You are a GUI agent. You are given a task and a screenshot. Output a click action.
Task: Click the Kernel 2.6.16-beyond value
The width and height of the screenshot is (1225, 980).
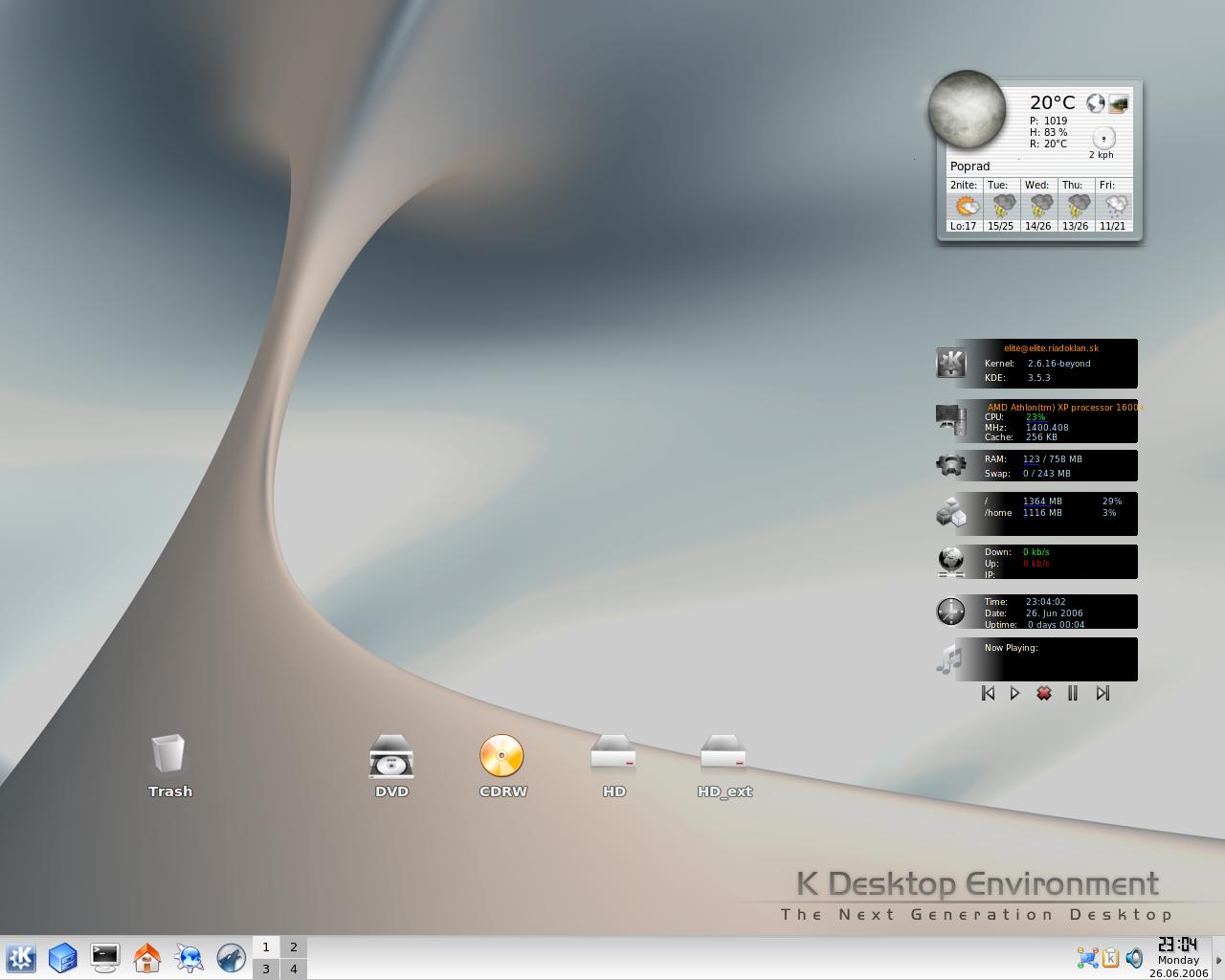[1058, 364]
